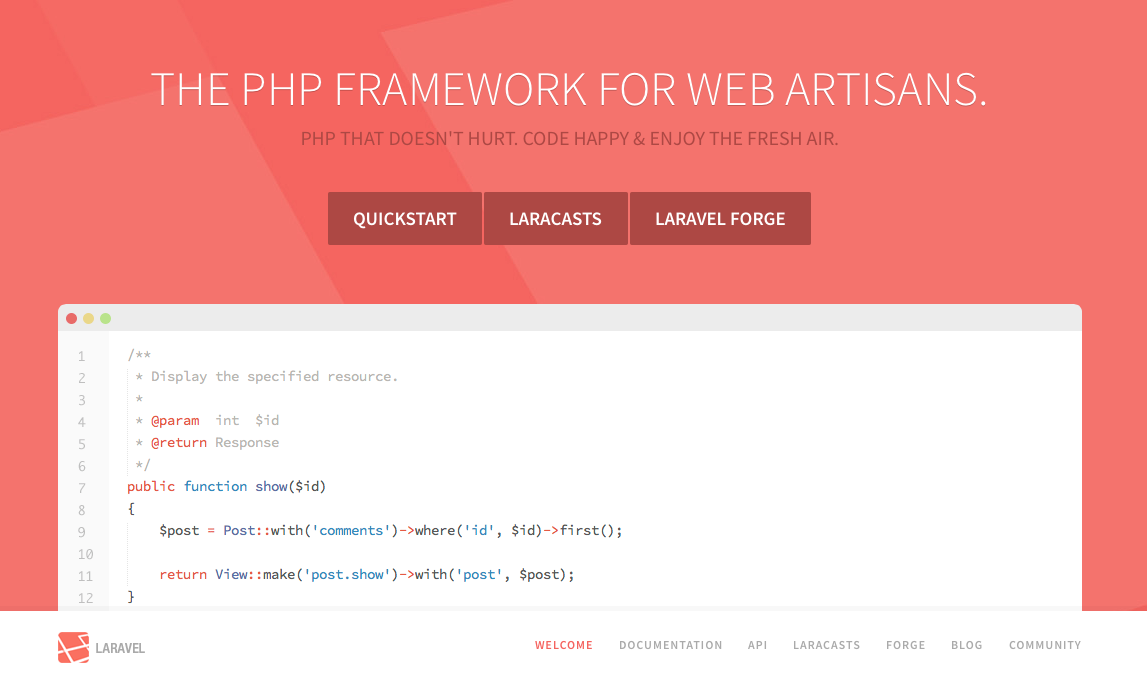
Task: Open the Community navigation link
Action: click(1045, 645)
